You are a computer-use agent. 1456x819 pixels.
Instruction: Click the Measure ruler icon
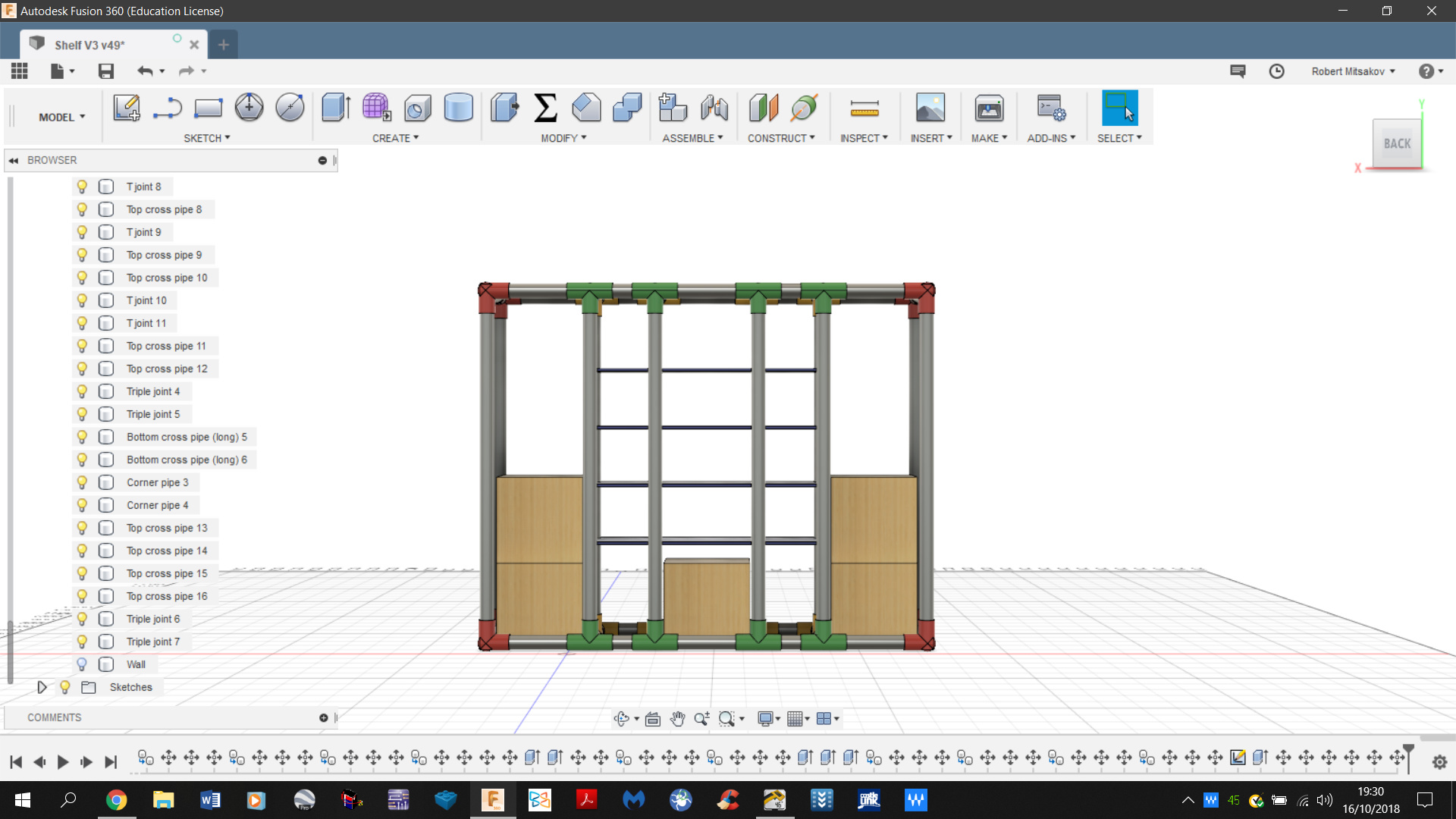864,109
